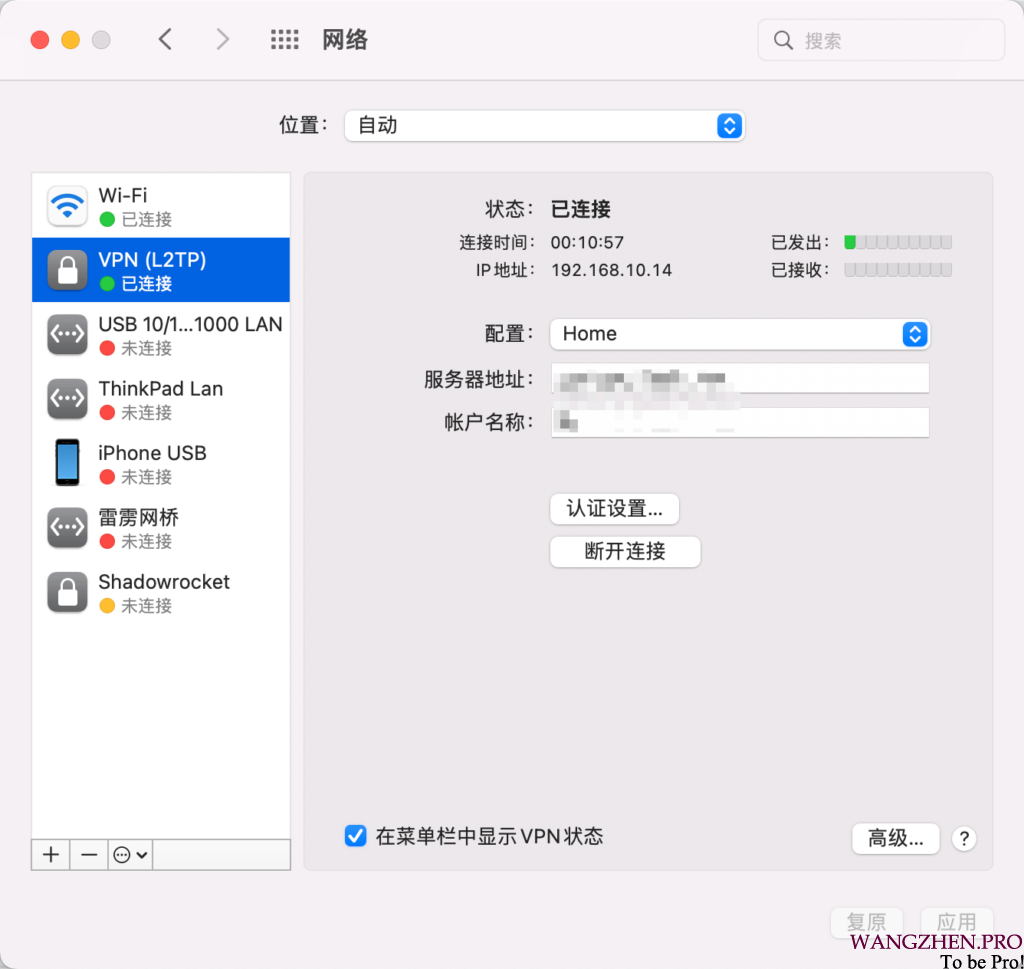Remove service with the minus button

(x=89, y=855)
